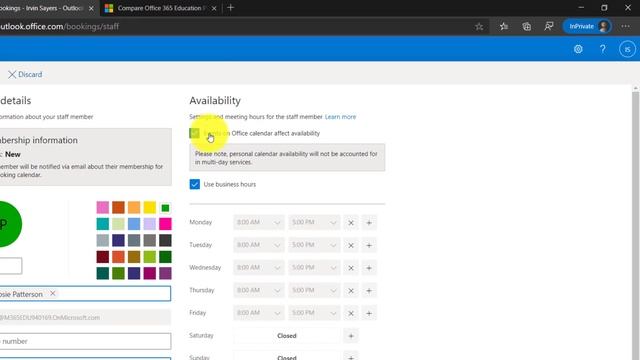640x360 pixels.
Task: Add another Friday time slot
Action: click(369, 313)
